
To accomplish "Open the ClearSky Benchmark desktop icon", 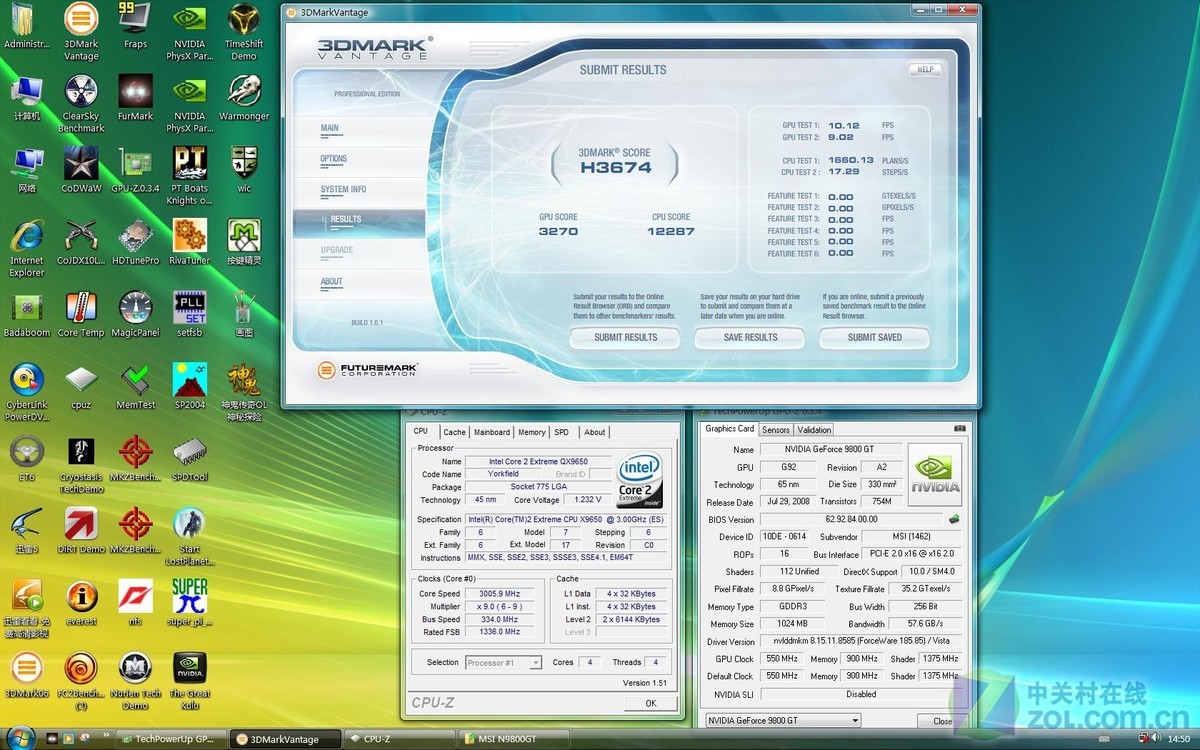I will click(x=81, y=103).
